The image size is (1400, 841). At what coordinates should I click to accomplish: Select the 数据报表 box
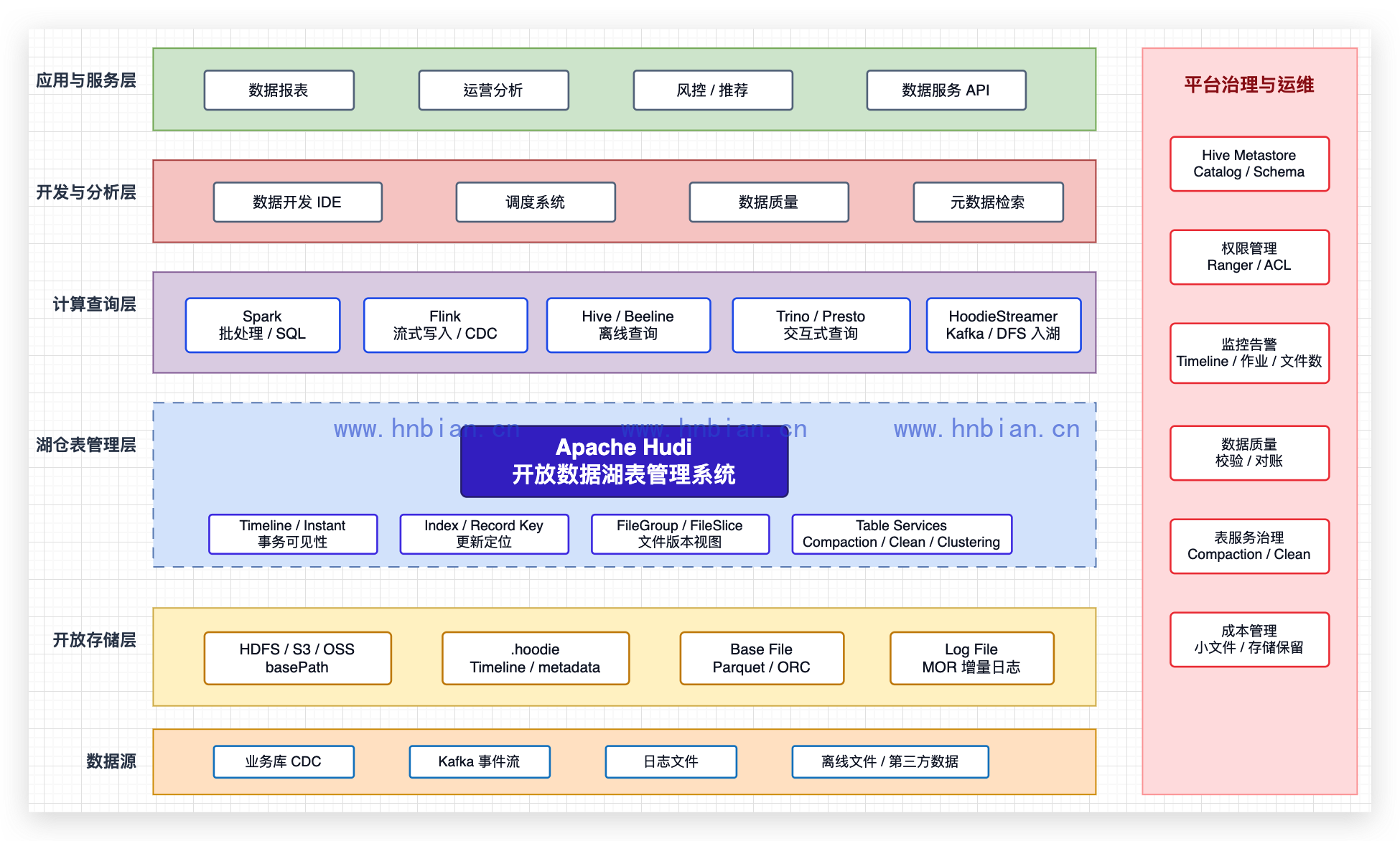[x=279, y=90]
